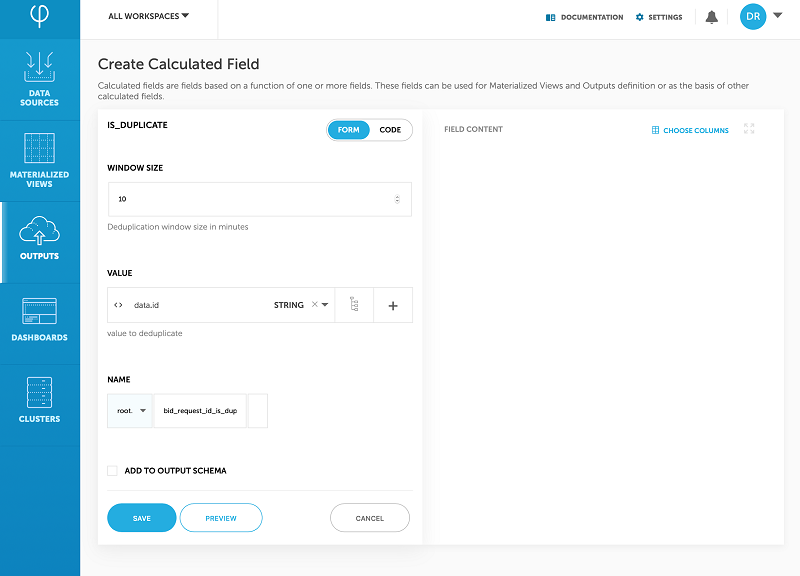
Task: Open Settings from the top bar
Action: coord(658,16)
